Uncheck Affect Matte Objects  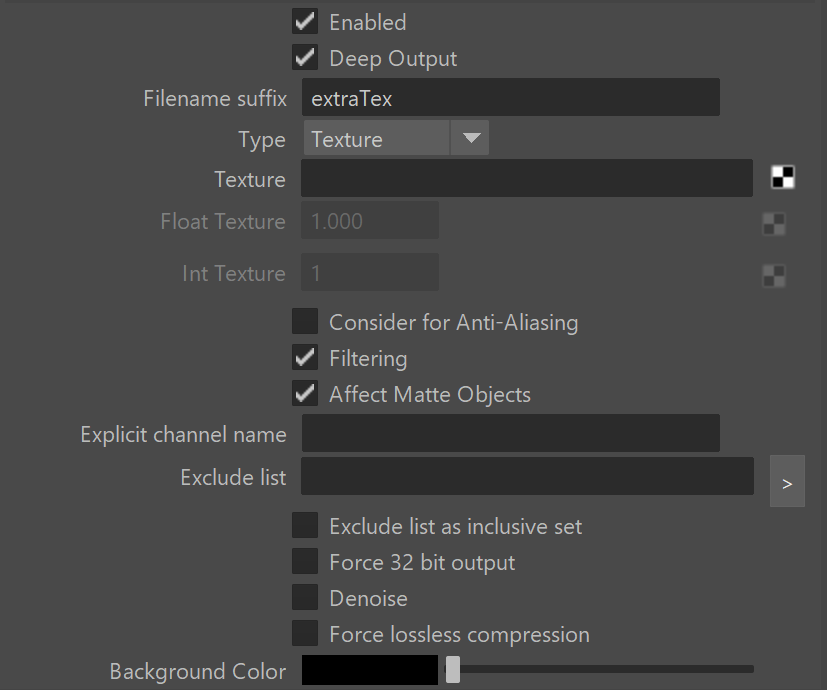tap(305, 394)
